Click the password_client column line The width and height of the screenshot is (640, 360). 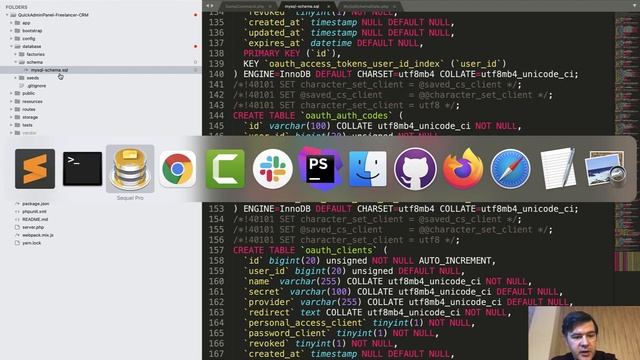[341, 333]
